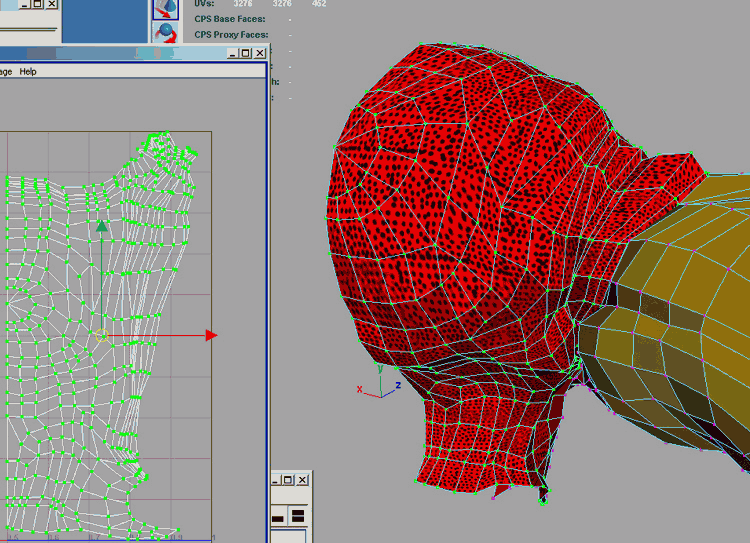Close the UV texture editor window
The width and height of the screenshot is (750, 543).
[258, 53]
